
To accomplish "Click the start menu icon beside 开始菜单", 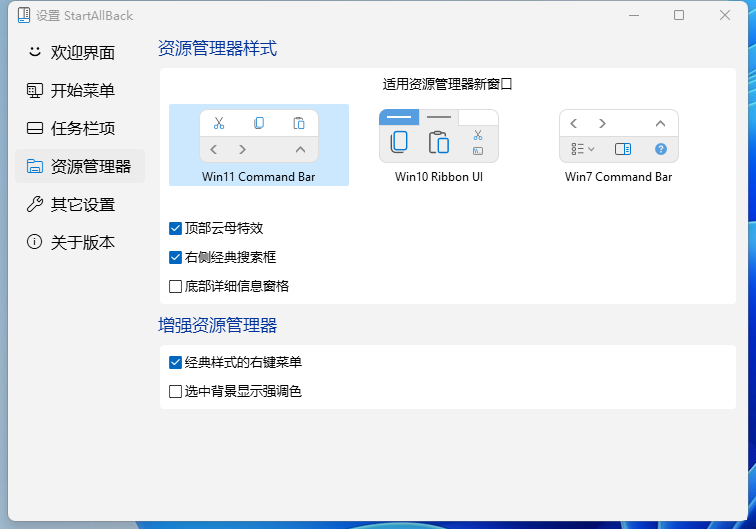I will pyautogui.click(x=35, y=90).
